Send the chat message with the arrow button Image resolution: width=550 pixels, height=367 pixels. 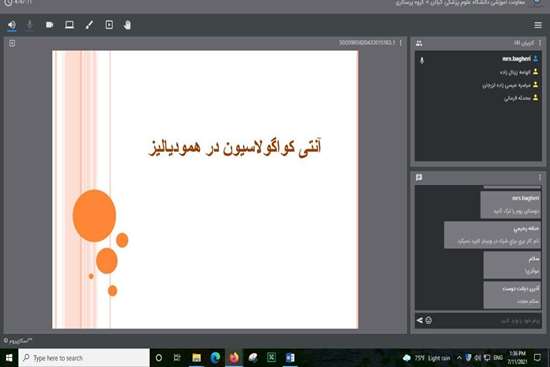(420, 320)
